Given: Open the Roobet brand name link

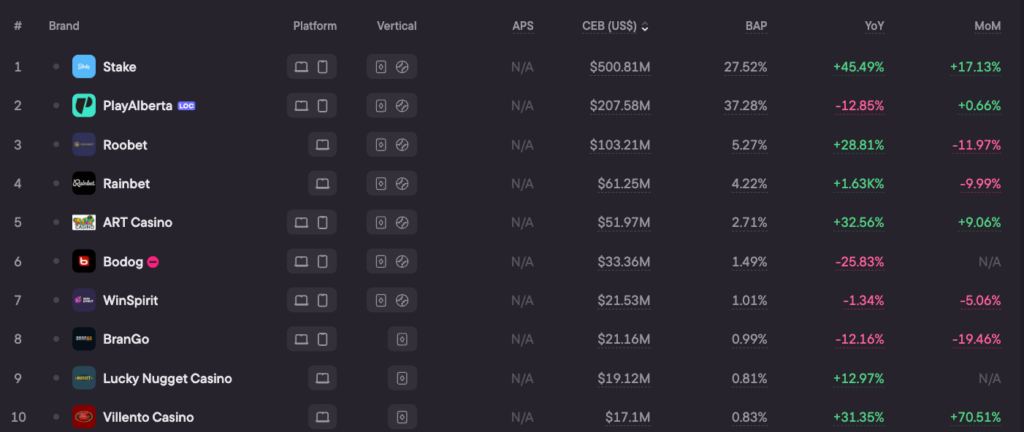Looking at the screenshot, I should [x=125, y=145].
